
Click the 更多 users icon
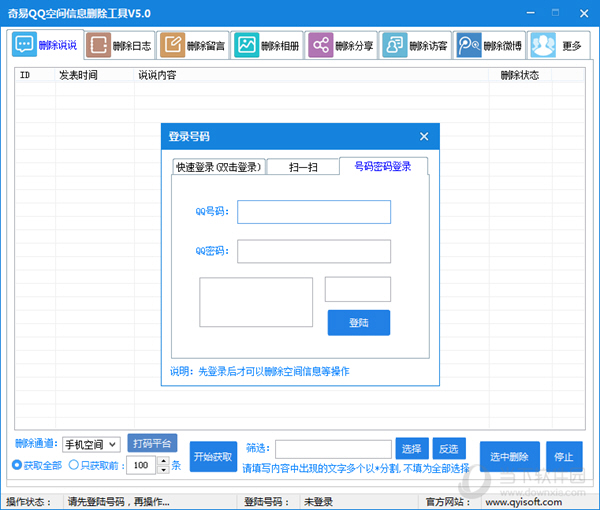click(543, 45)
